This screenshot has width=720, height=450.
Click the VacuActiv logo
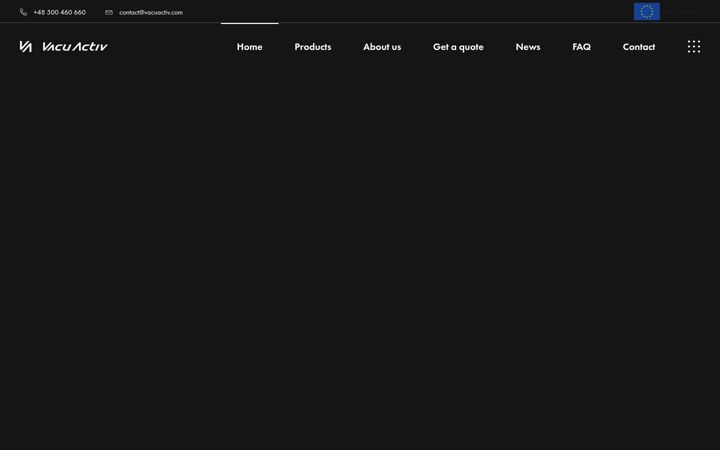click(63, 46)
